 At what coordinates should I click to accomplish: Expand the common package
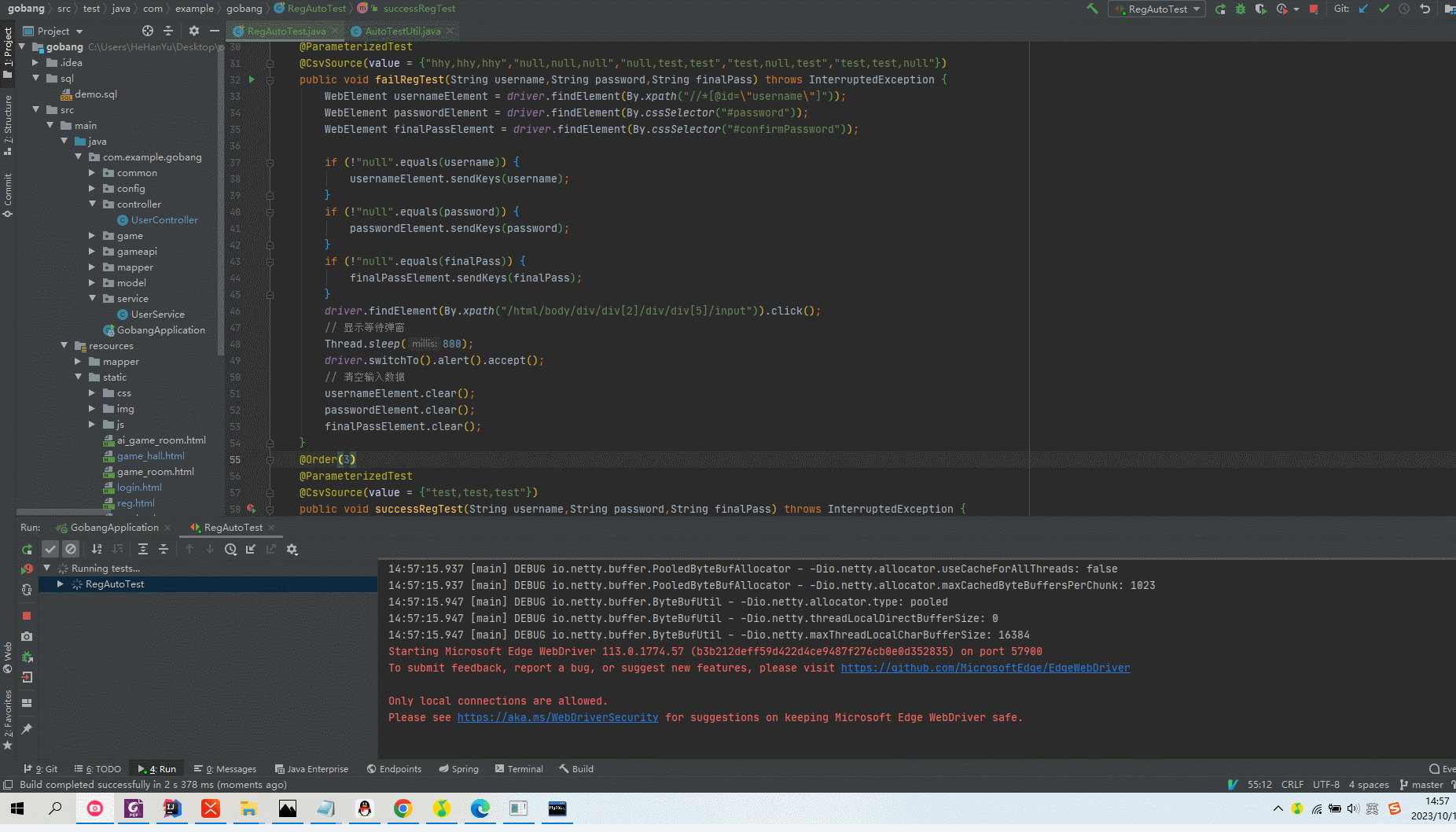(x=92, y=172)
